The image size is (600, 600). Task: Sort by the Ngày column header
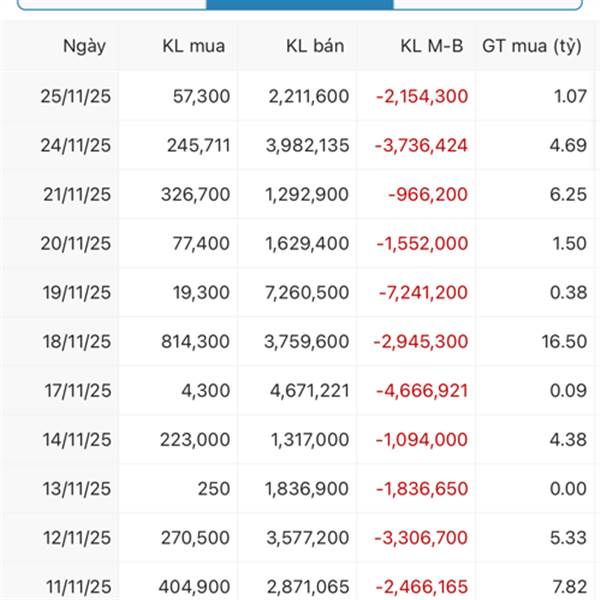pyautogui.click(x=83, y=46)
